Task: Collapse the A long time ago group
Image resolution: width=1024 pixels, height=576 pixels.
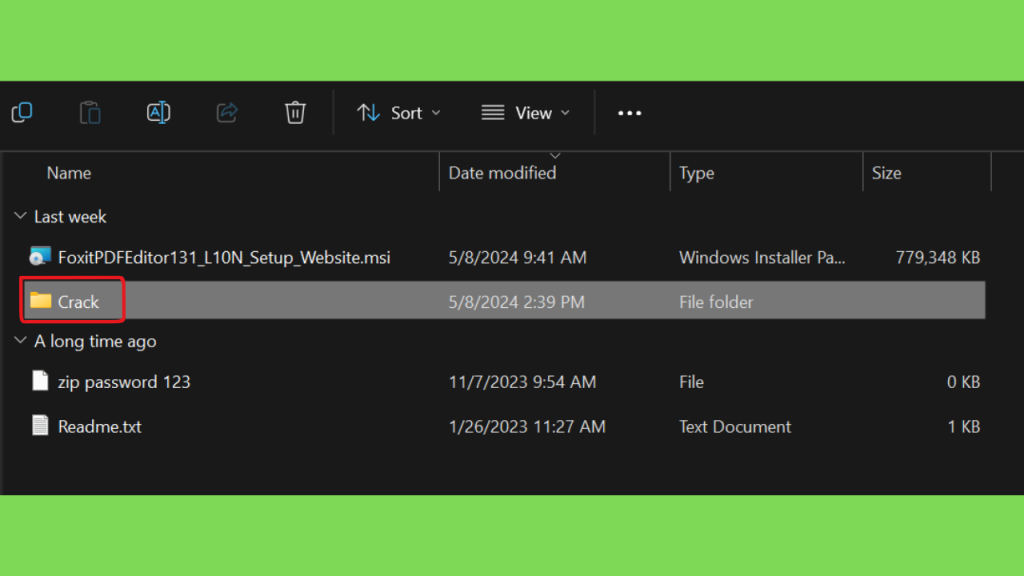Action: [x=20, y=340]
